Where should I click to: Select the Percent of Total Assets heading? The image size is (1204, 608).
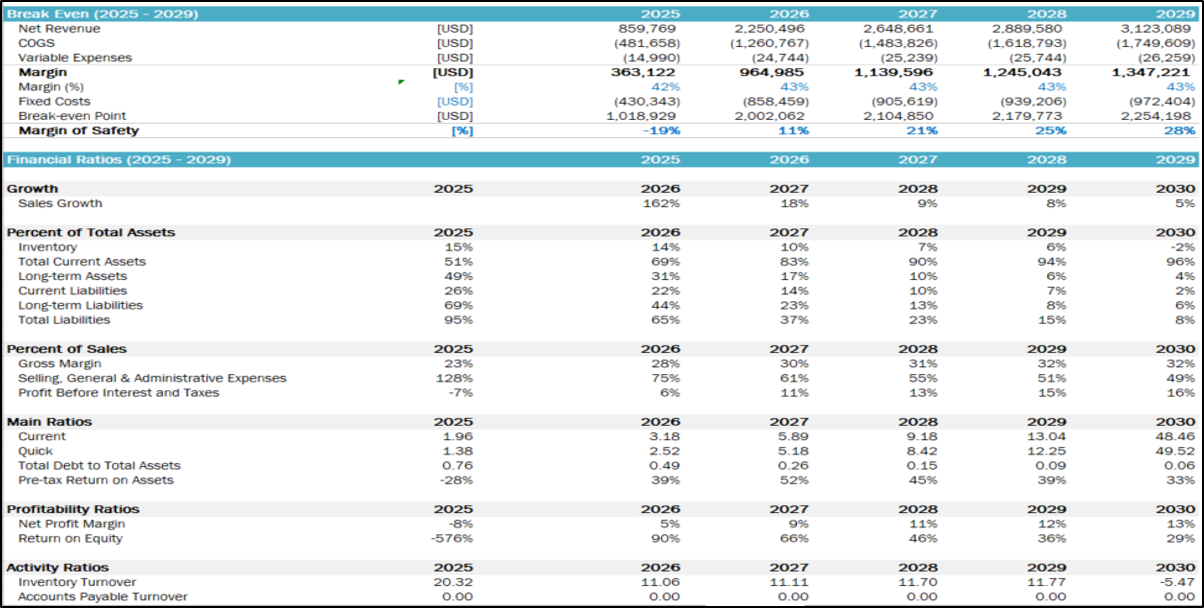click(x=91, y=233)
